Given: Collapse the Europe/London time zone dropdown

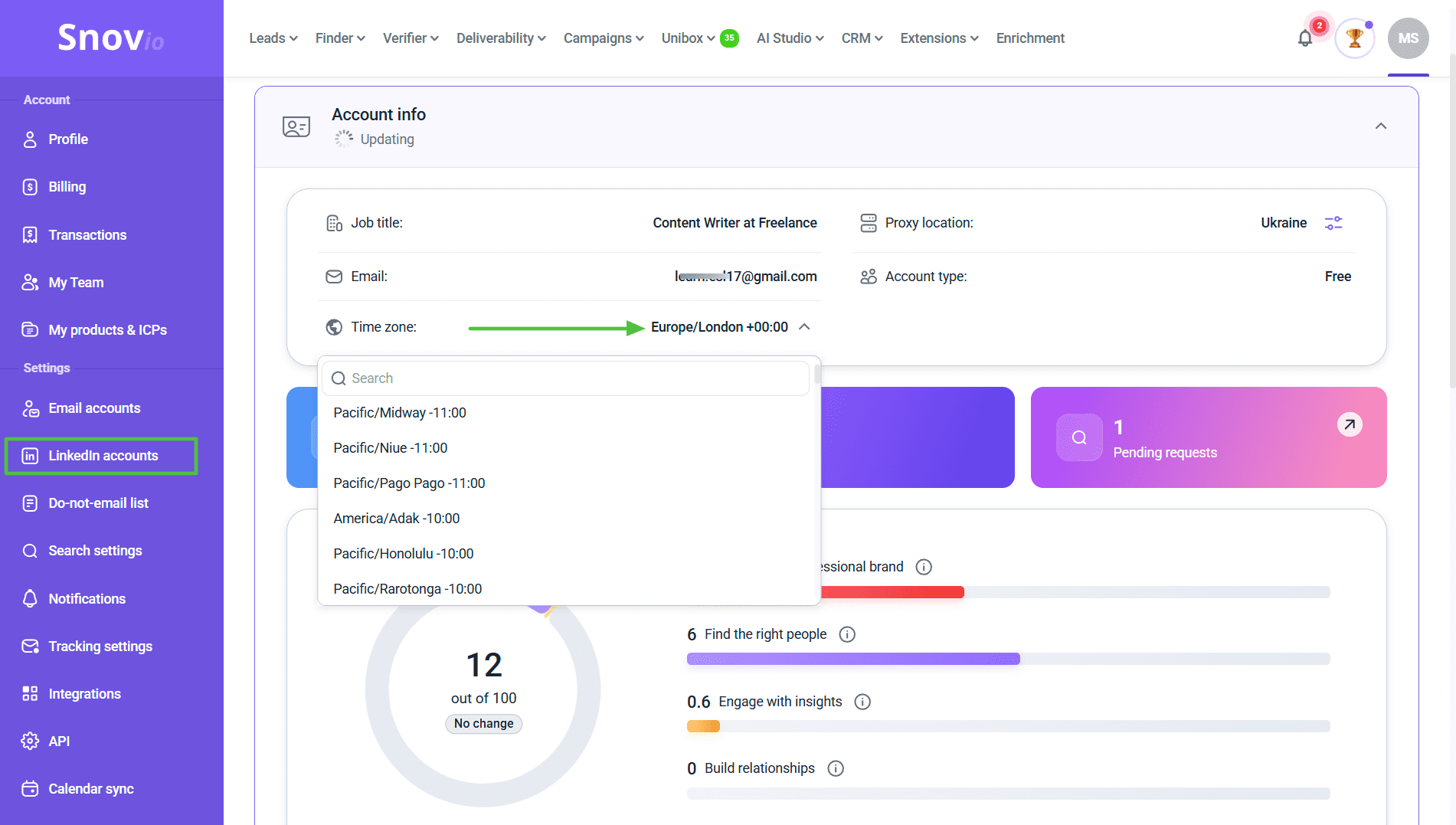Looking at the screenshot, I should [x=804, y=327].
